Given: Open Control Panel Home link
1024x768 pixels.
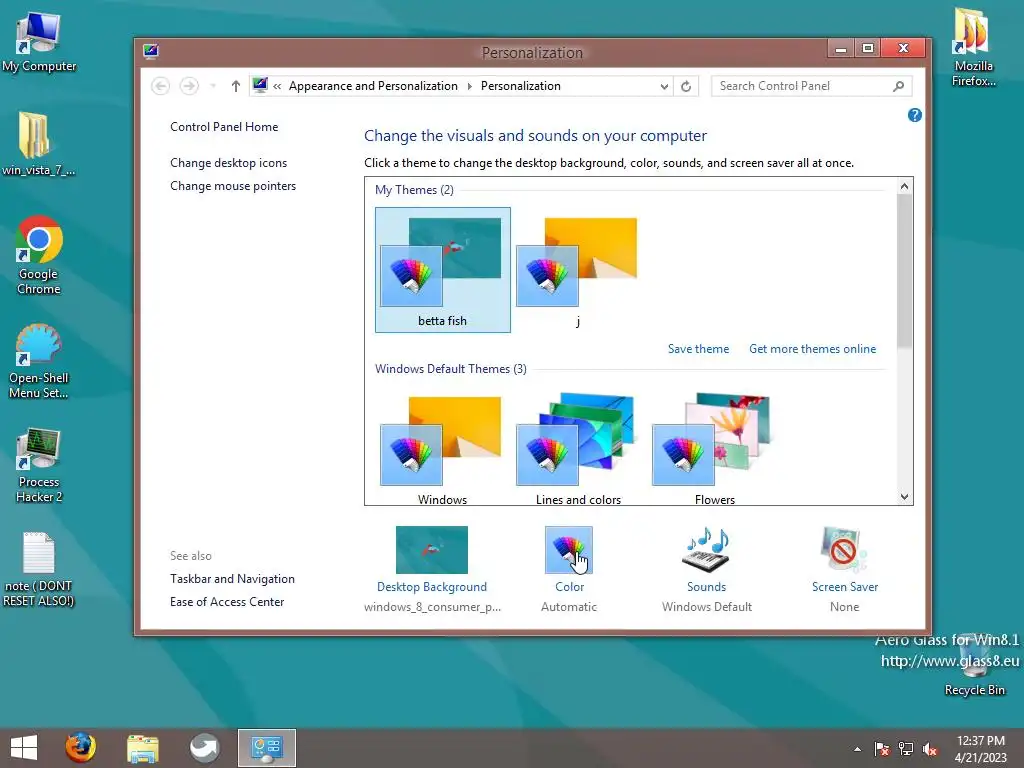Looking at the screenshot, I should (x=224, y=127).
